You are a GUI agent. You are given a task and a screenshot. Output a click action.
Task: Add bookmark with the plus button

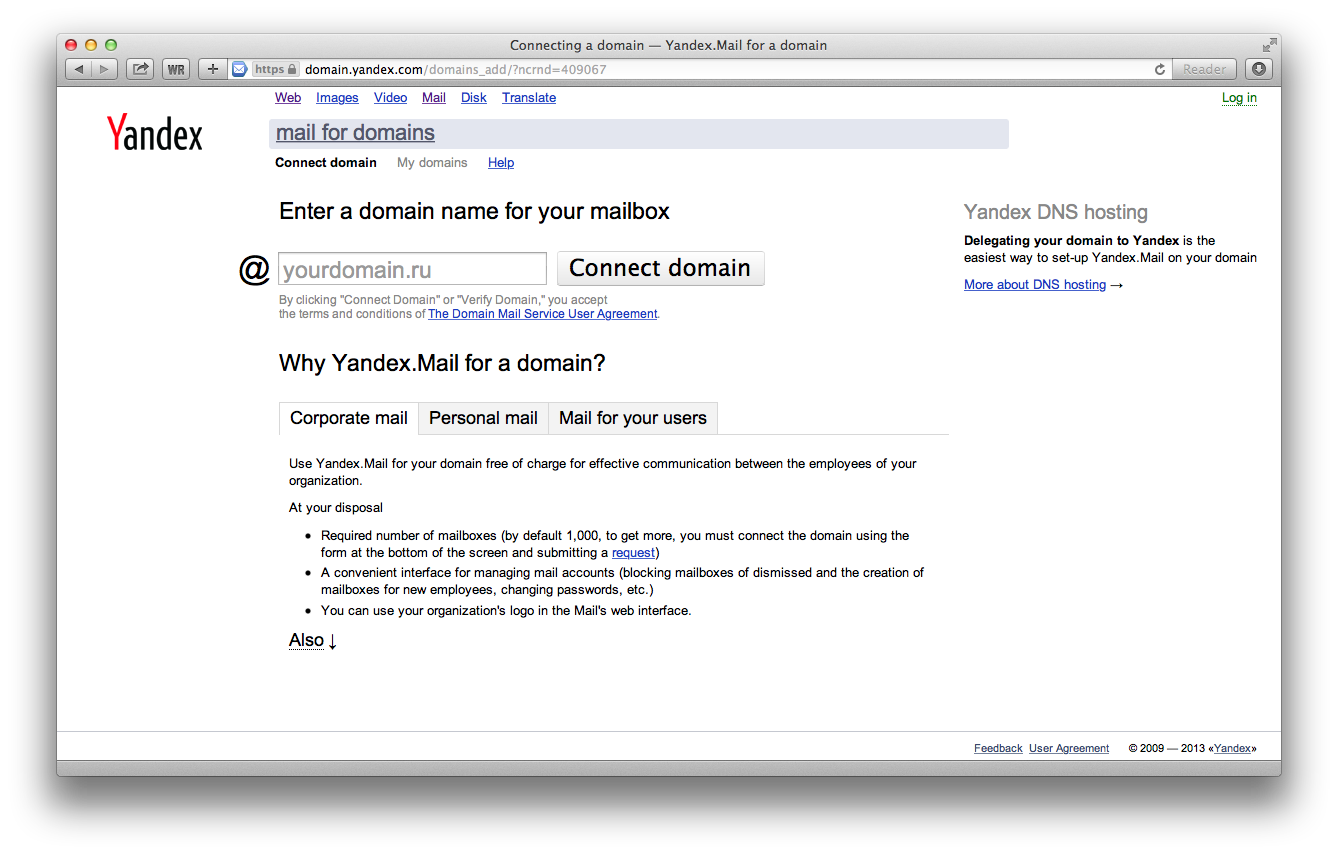point(212,69)
